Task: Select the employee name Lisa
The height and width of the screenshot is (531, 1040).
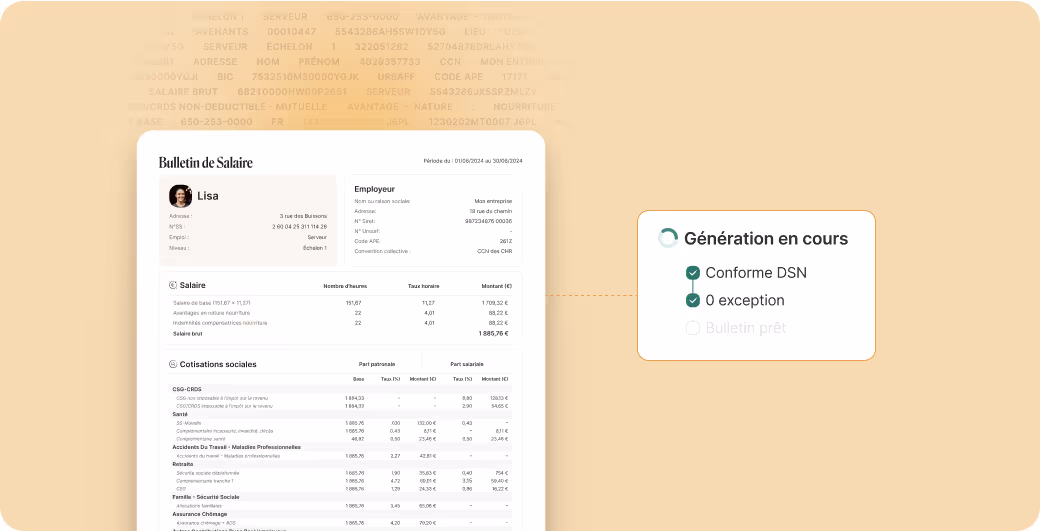Action: [208, 196]
